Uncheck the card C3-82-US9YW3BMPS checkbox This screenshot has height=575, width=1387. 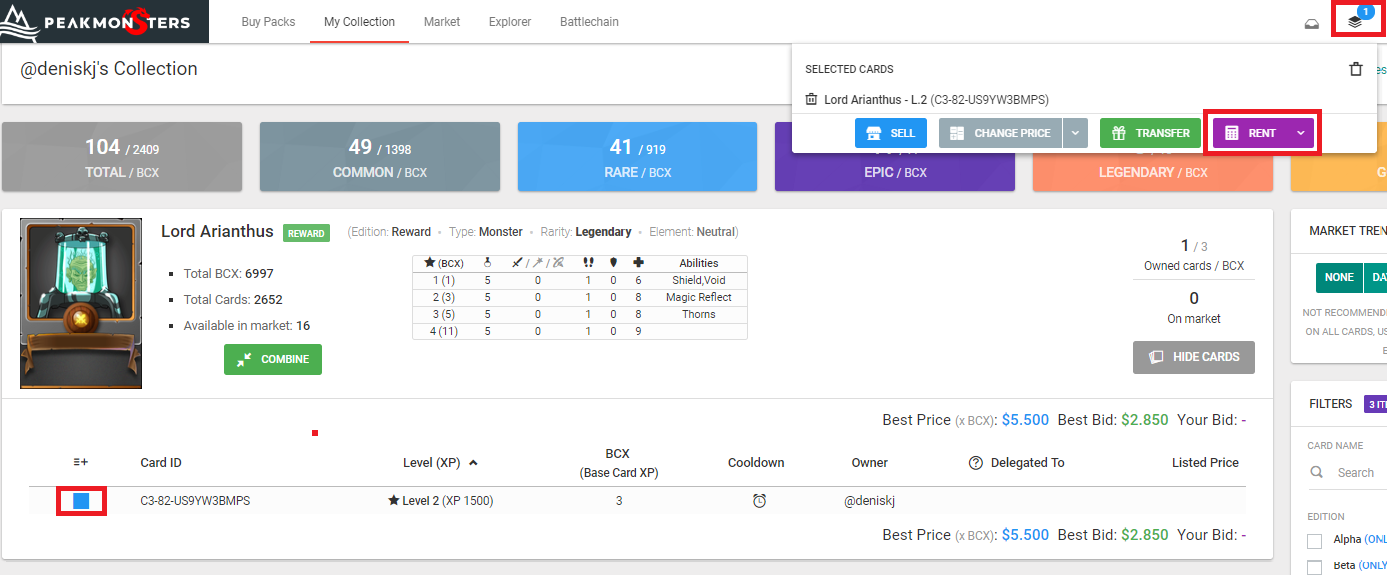point(81,500)
